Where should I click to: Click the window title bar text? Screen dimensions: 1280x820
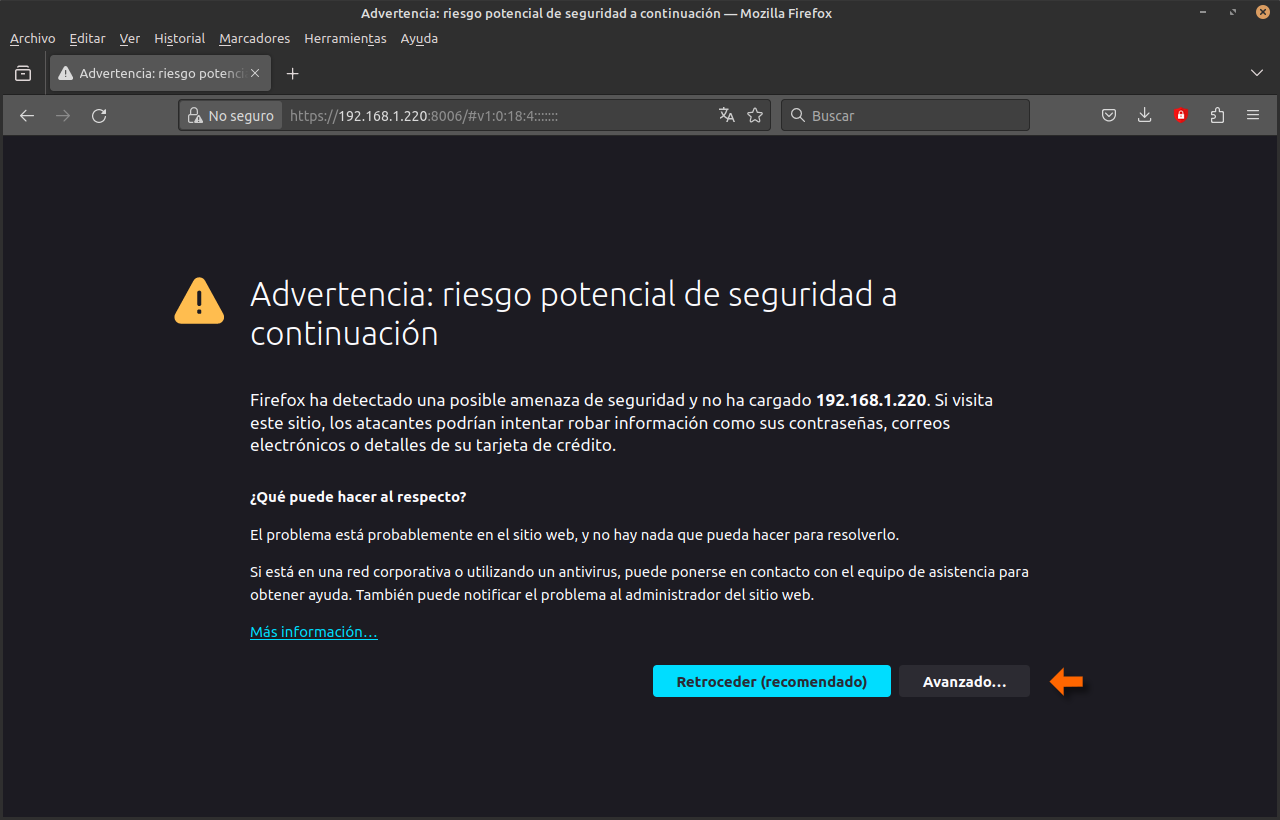coord(596,14)
